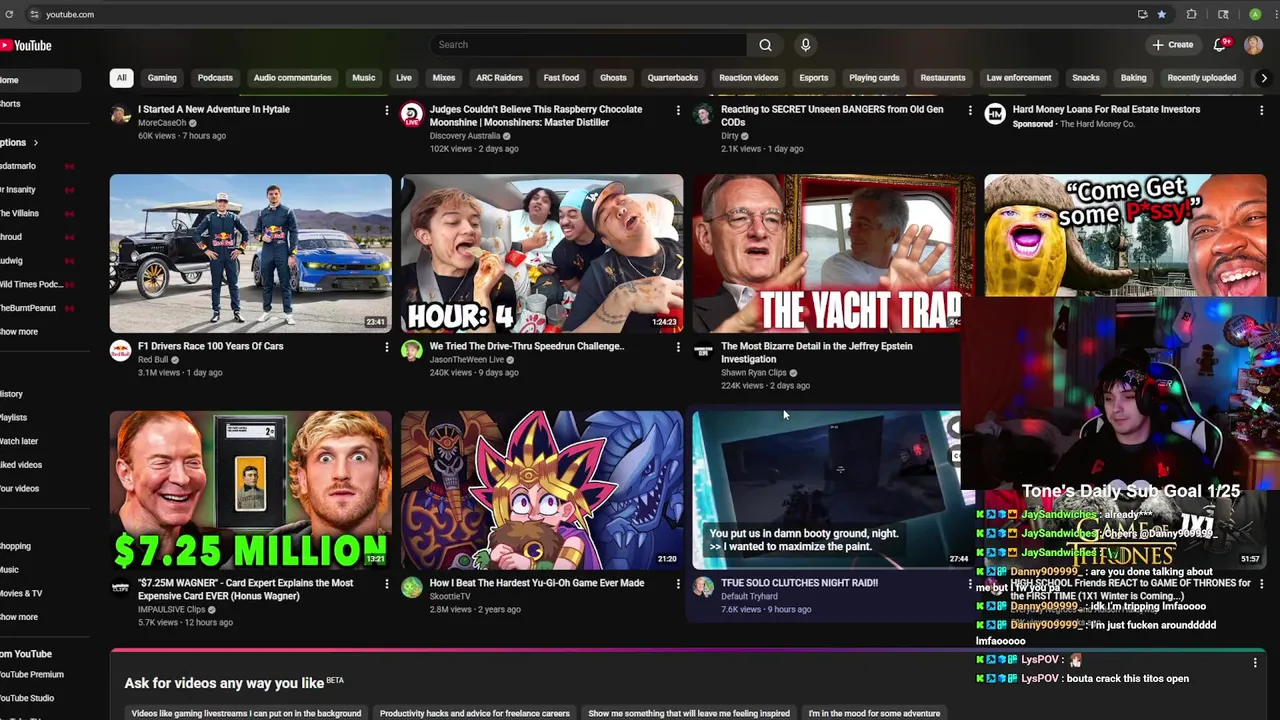Select the Fast food chip
Viewport: 1280px width, 720px height.
coord(561,78)
